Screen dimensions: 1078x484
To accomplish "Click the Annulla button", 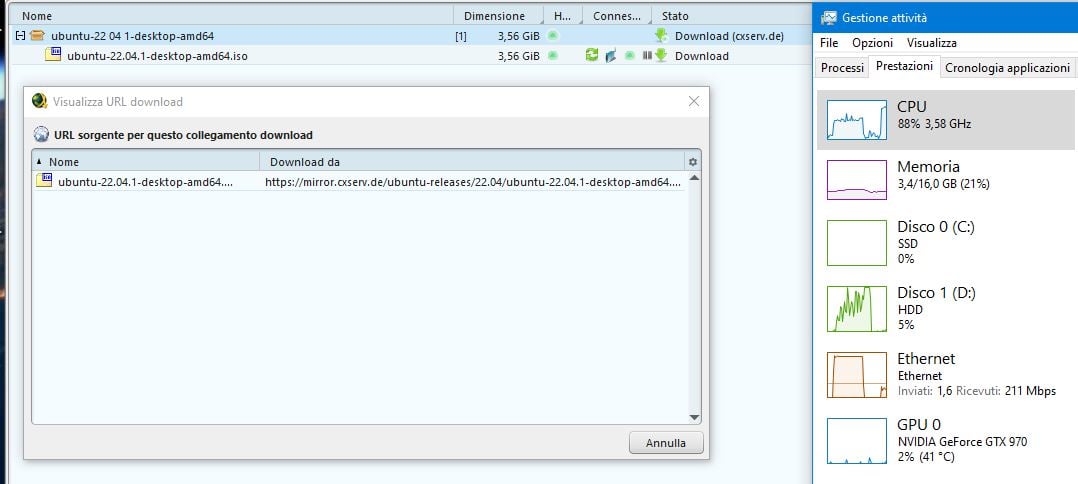I will pyautogui.click(x=666, y=443).
